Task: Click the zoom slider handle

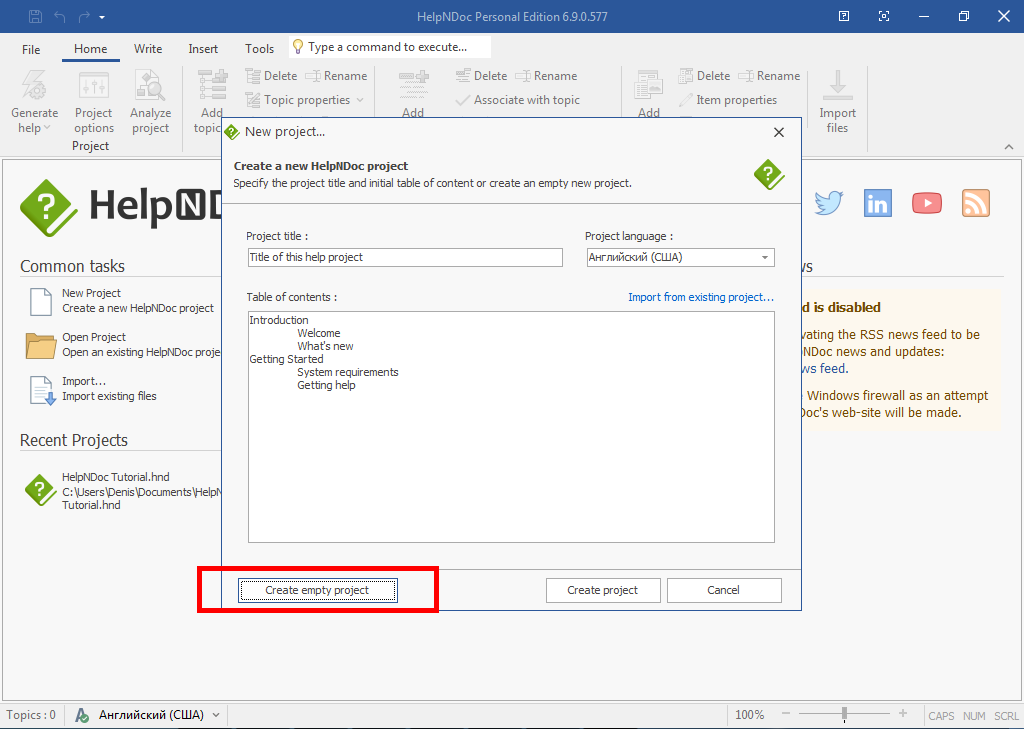Action: pyautogui.click(x=844, y=714)
